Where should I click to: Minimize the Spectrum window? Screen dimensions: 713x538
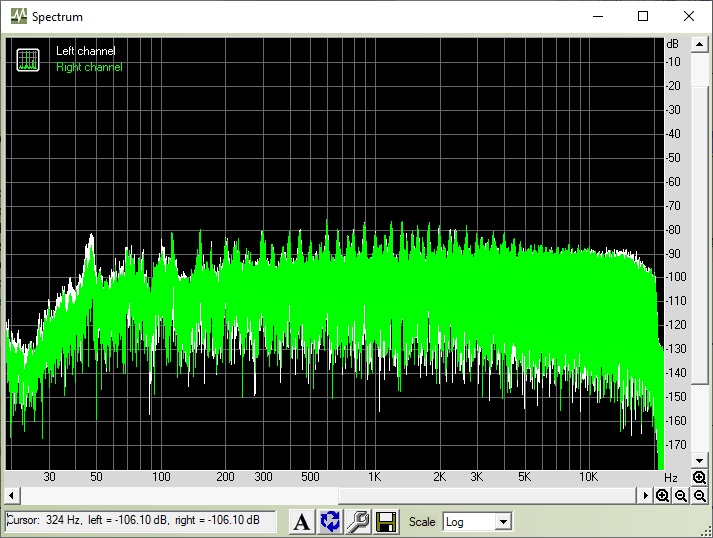point(598,17)
